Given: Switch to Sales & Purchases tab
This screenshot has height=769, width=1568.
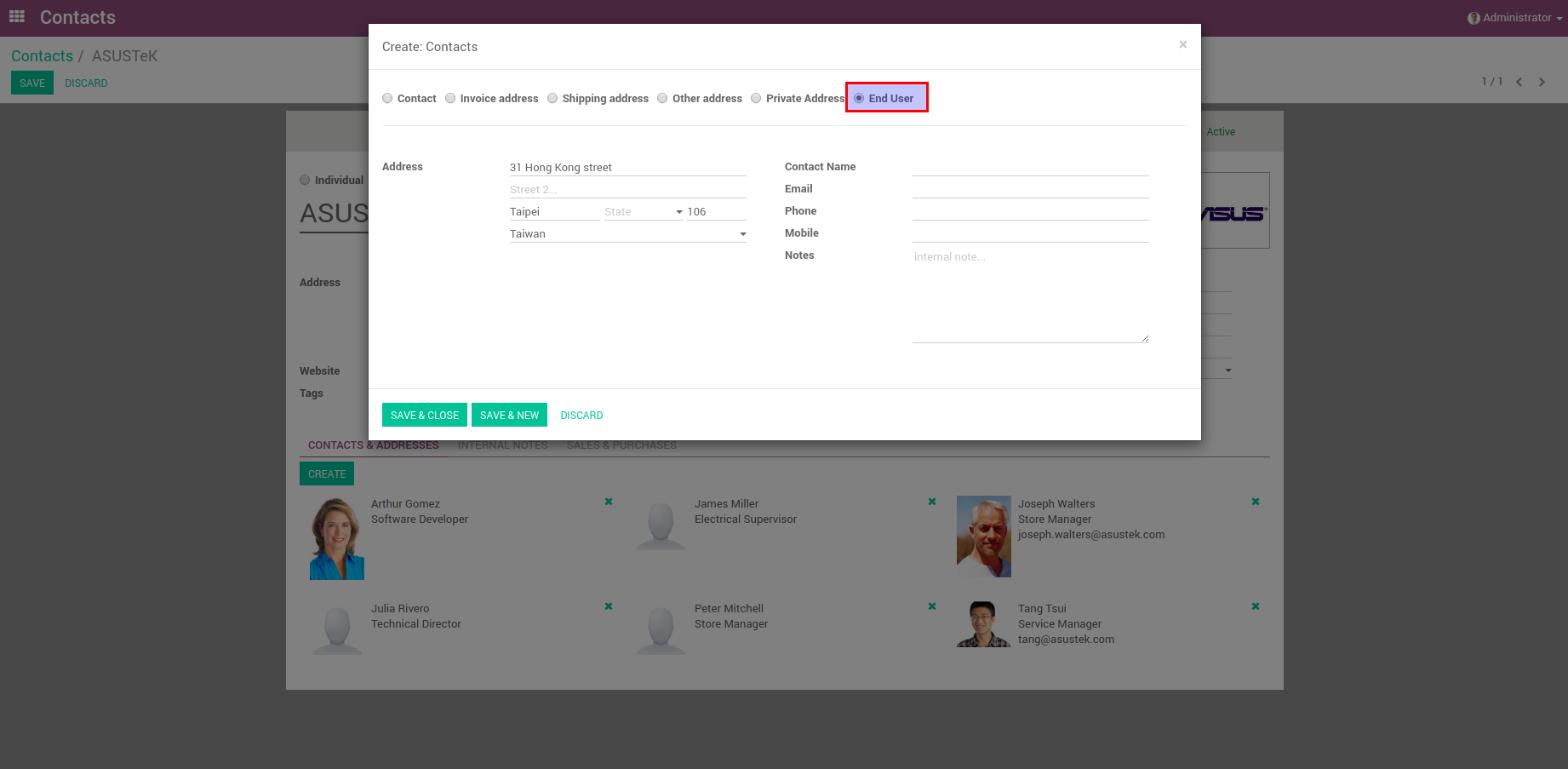Looking at the screenshot, I should [621, 445].
